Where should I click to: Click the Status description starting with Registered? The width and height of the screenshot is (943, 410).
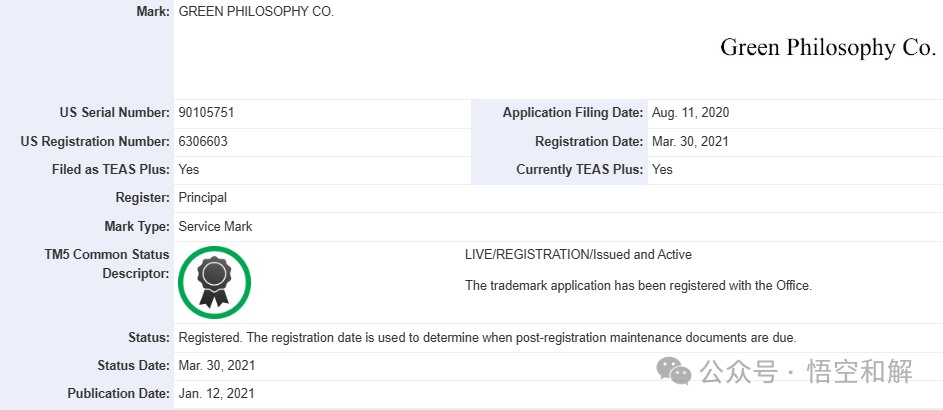click(x=486, y=337)
